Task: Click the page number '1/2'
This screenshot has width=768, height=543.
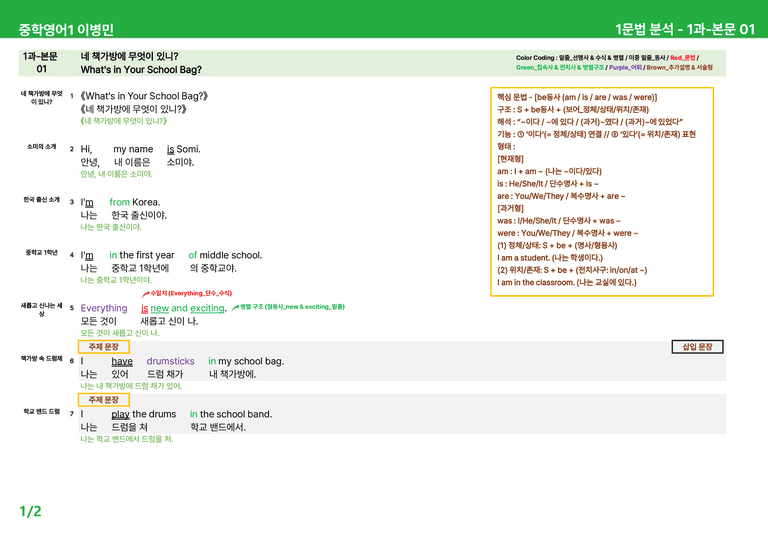Action: (30, 512)
